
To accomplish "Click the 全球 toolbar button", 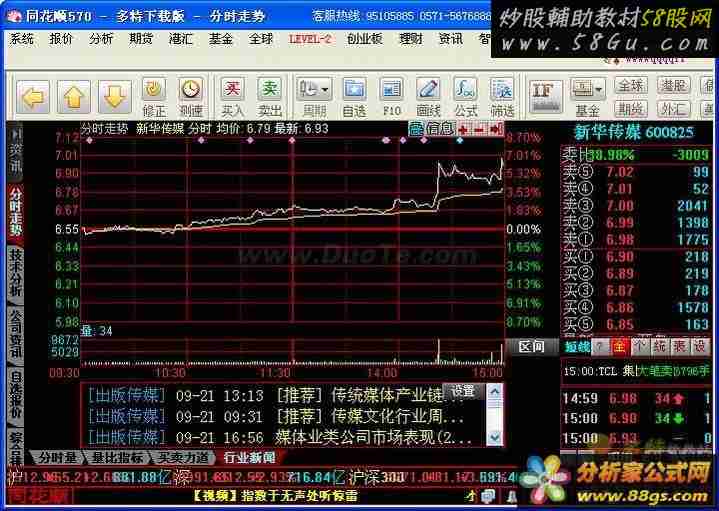I will tap(631, 85).
